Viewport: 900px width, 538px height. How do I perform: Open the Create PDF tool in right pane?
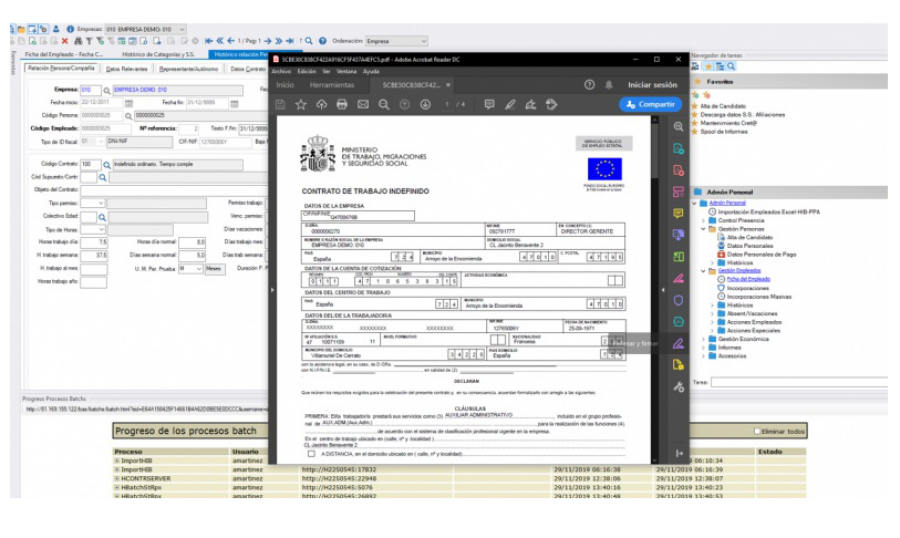[x=678, y=171]
